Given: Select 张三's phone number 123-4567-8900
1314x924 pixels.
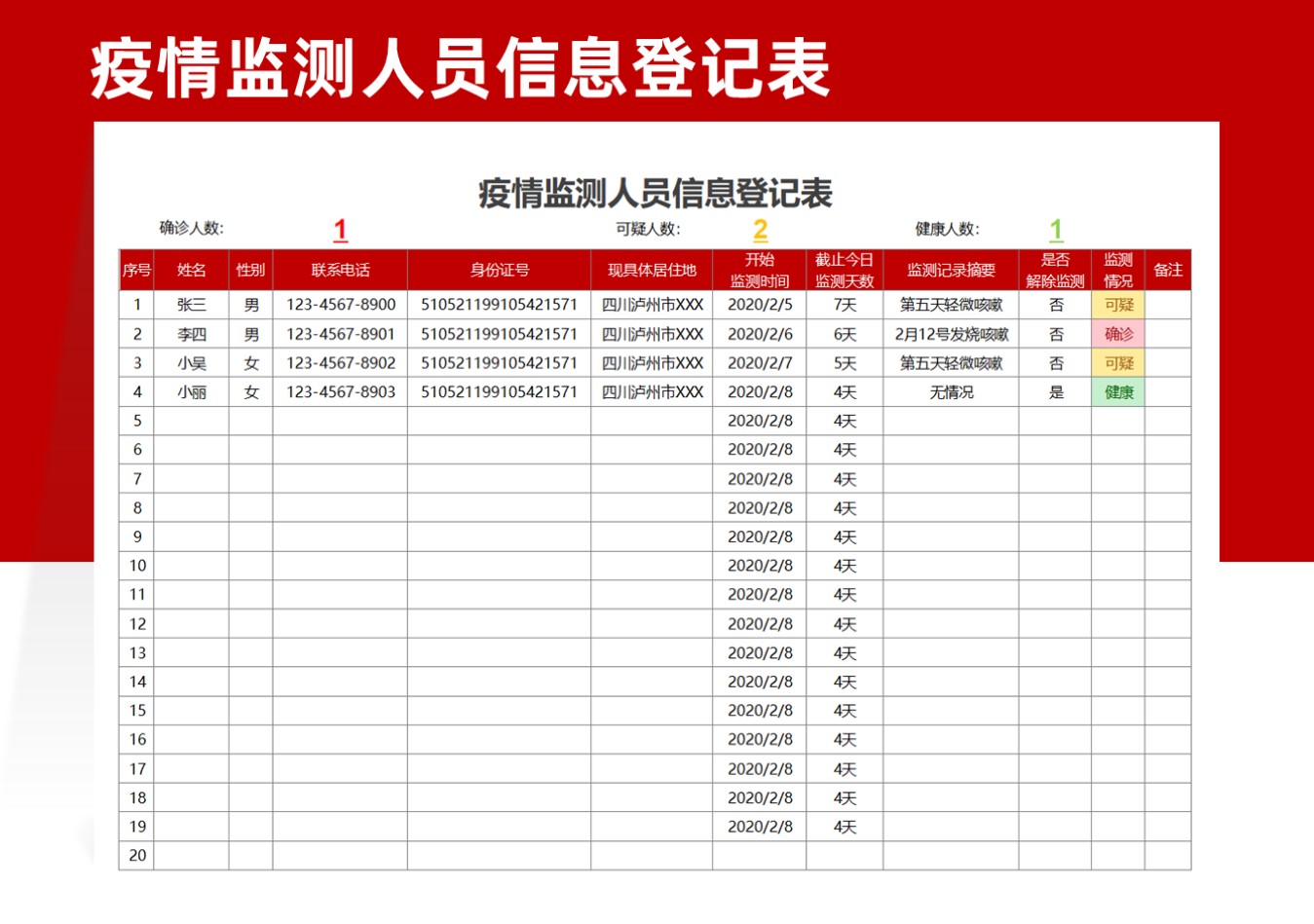Looking at the screenshot, I should tap(340, 304).
